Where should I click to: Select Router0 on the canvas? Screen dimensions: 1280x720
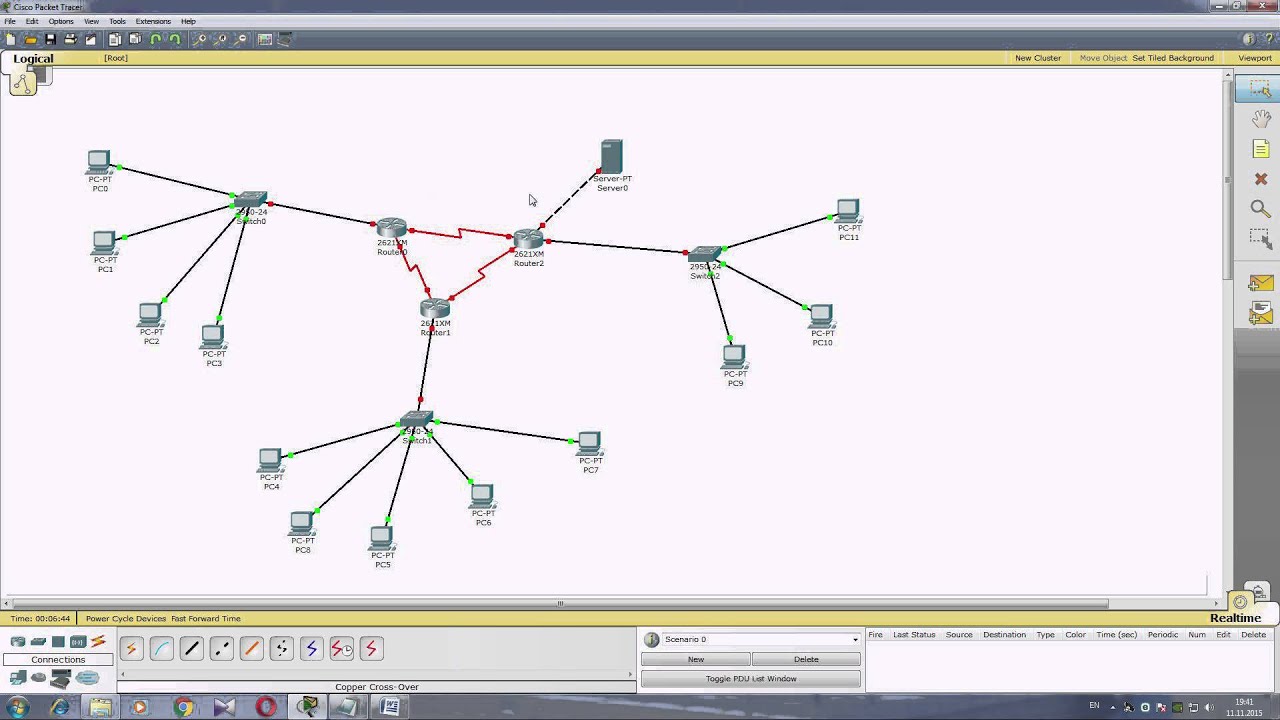(x=392, y=229)
